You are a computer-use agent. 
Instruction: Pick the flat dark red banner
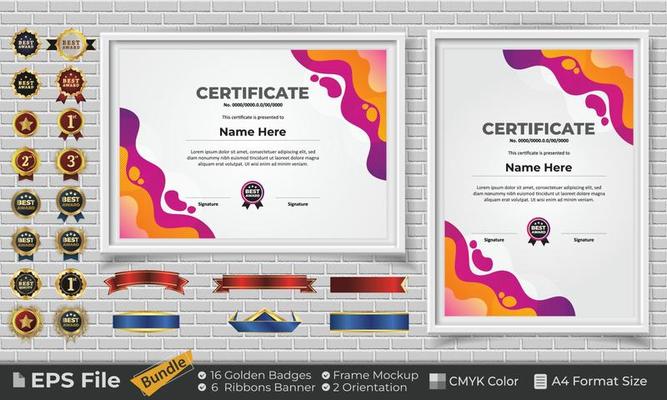[x=368, y=285]
